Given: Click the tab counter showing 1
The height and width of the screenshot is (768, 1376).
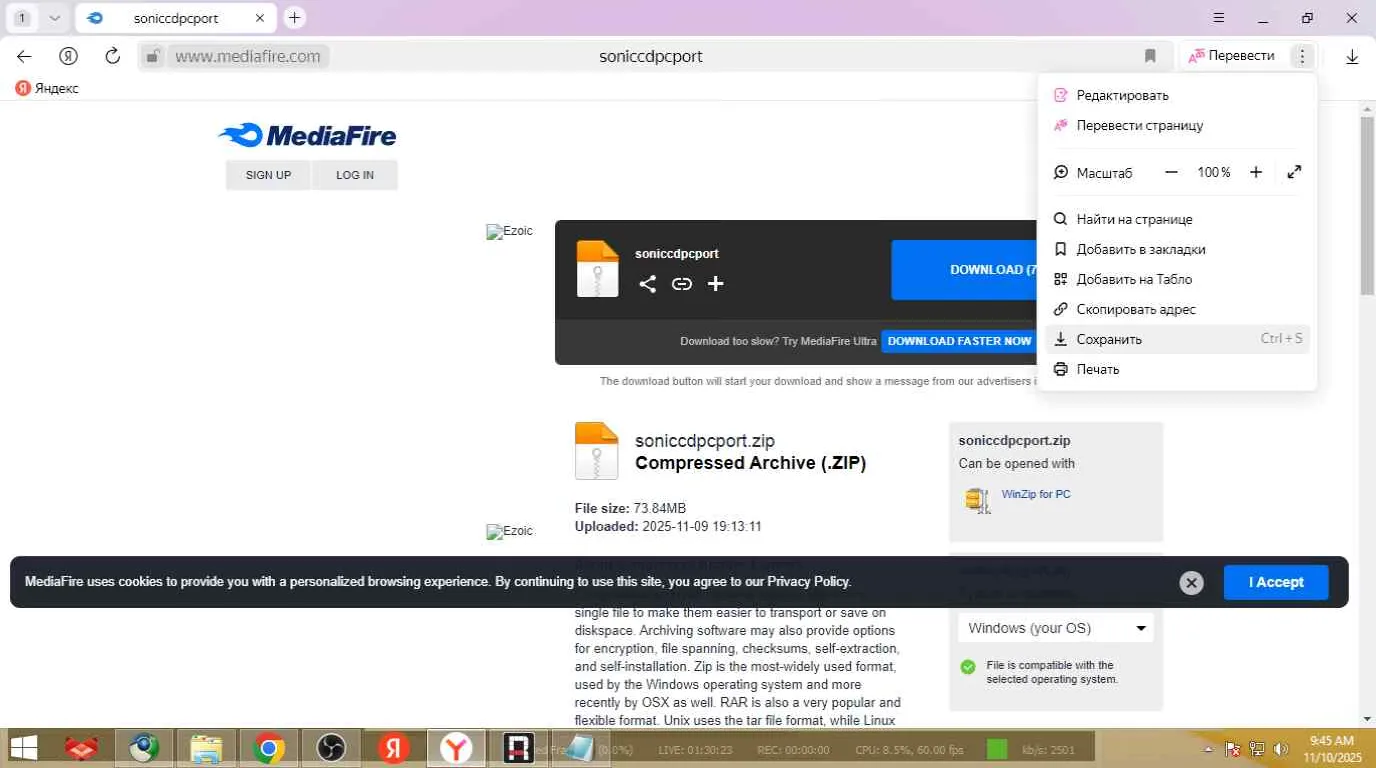Looking at the screenshot, I should 22,18.
